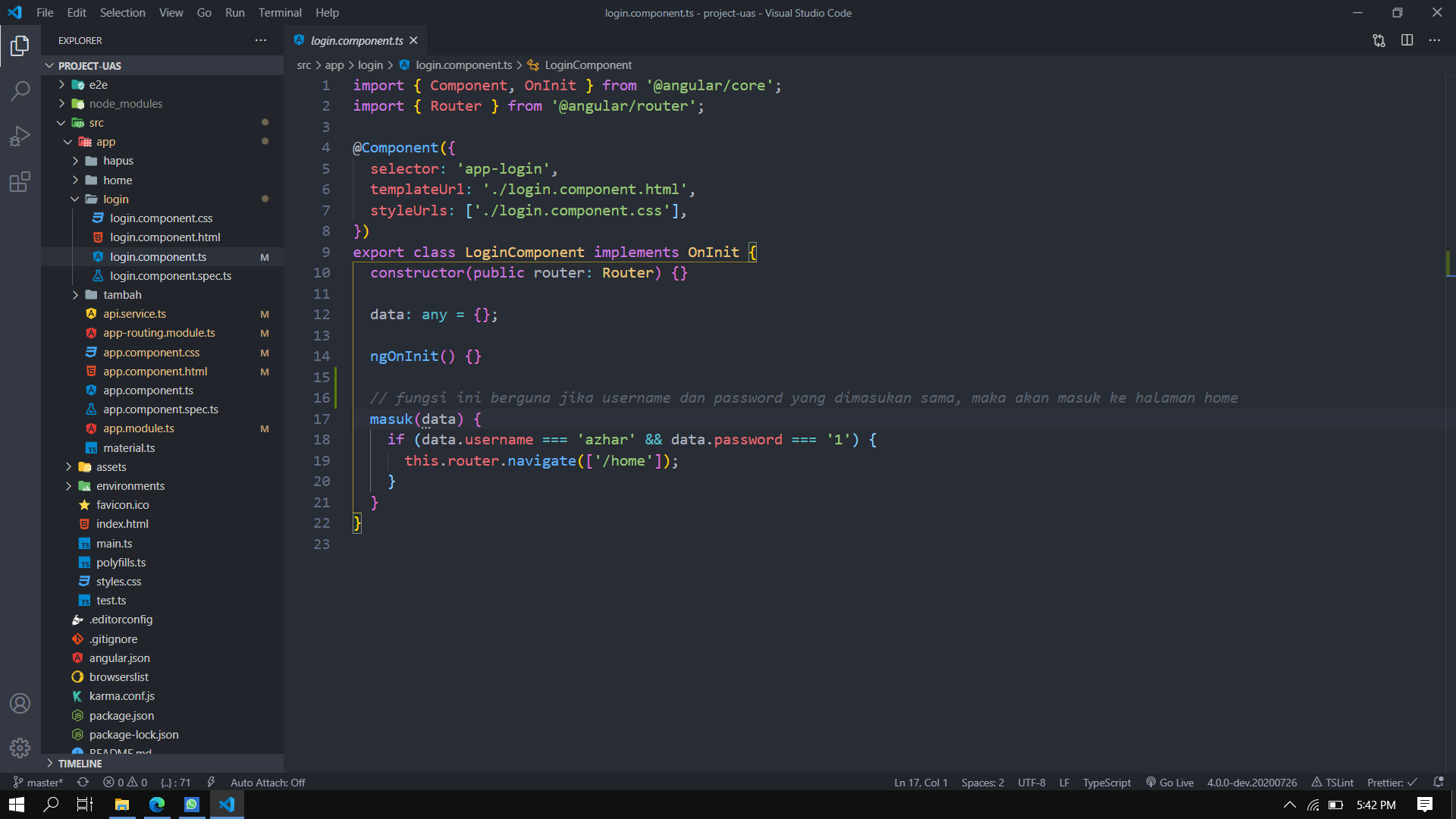
Task: Click the Split Editor Right icon
Action: [x=1407, y=40]
